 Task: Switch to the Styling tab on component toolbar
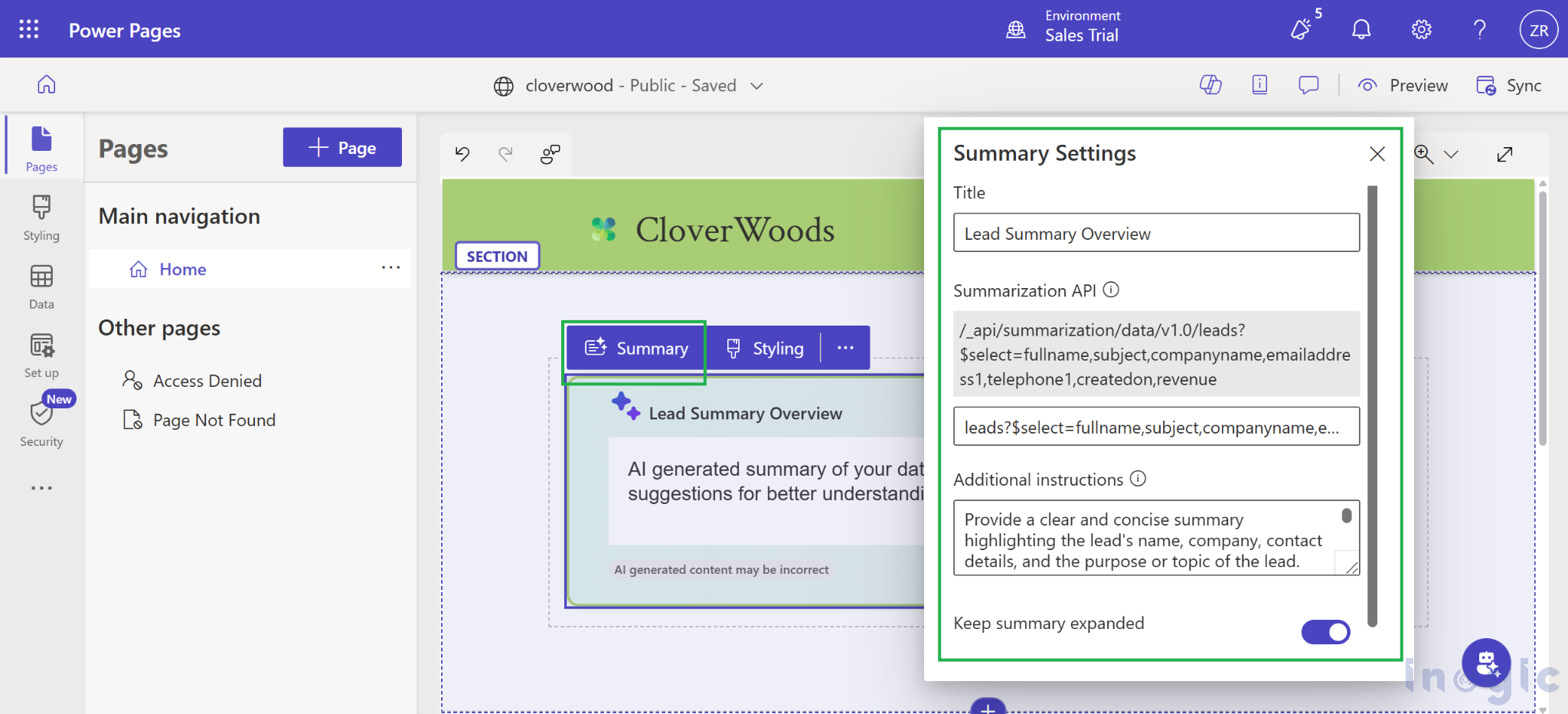tap(765, 348)
